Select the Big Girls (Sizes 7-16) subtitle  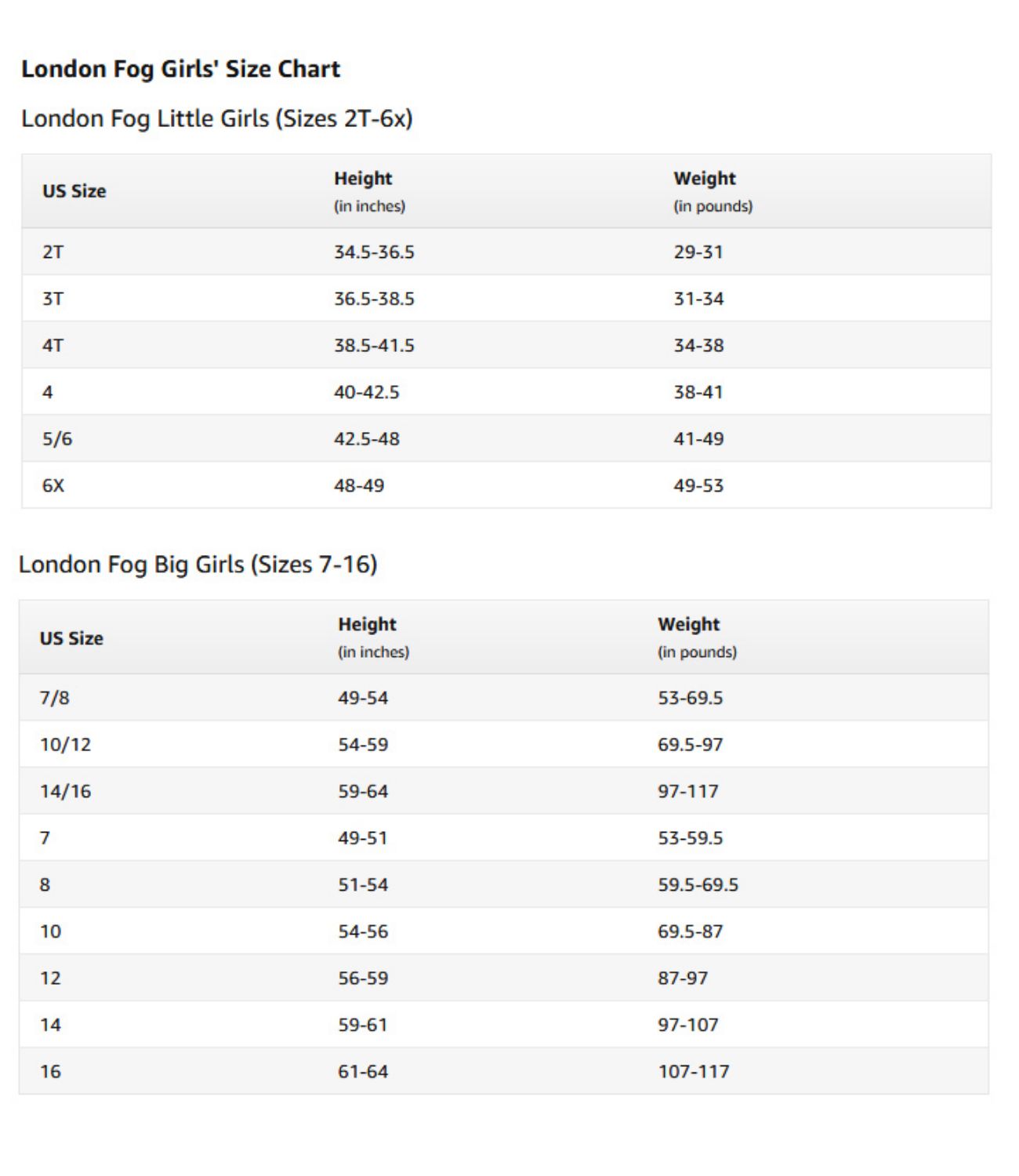coord(198,564)
